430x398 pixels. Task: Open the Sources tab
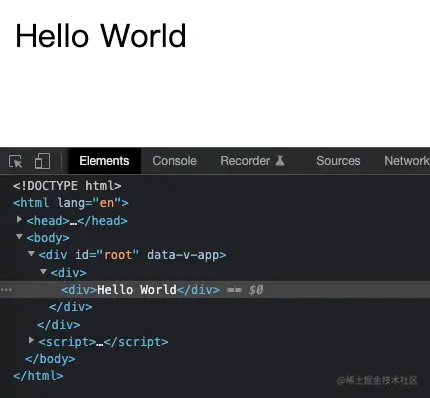tap(338, 161)
